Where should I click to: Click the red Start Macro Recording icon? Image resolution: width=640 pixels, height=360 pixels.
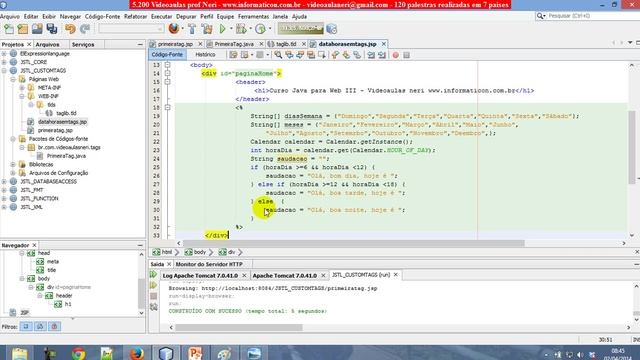tap(396, 55)
